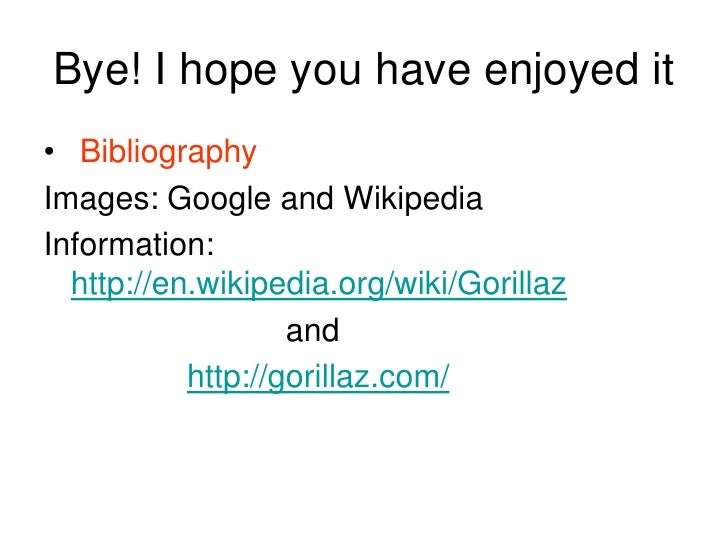Click the word 'Wikipedia' in the Images line
This screenshot has height=546, width=728.
pyautogui.click(x=413, y=200)
